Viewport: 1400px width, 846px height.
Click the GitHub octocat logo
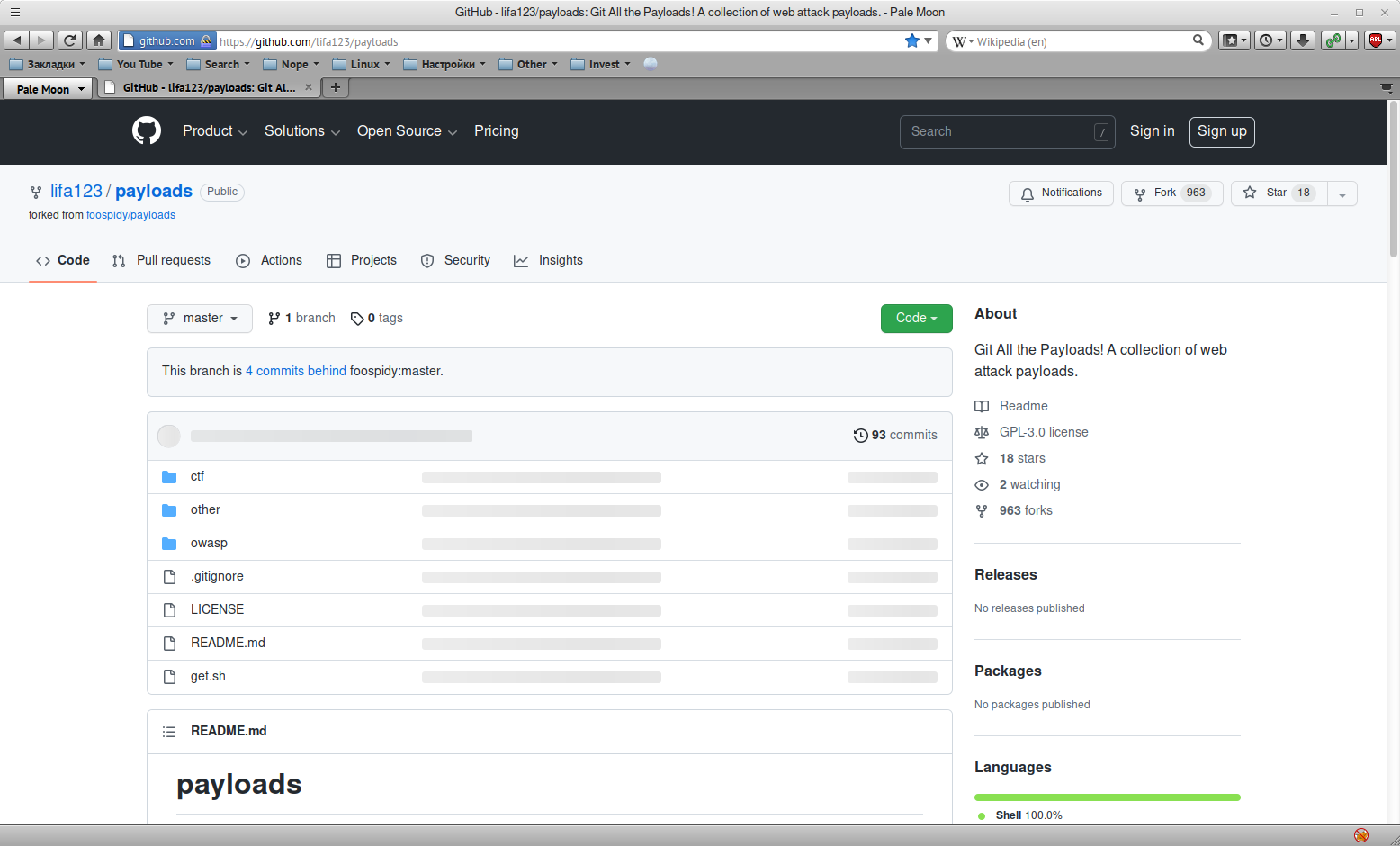147,131
